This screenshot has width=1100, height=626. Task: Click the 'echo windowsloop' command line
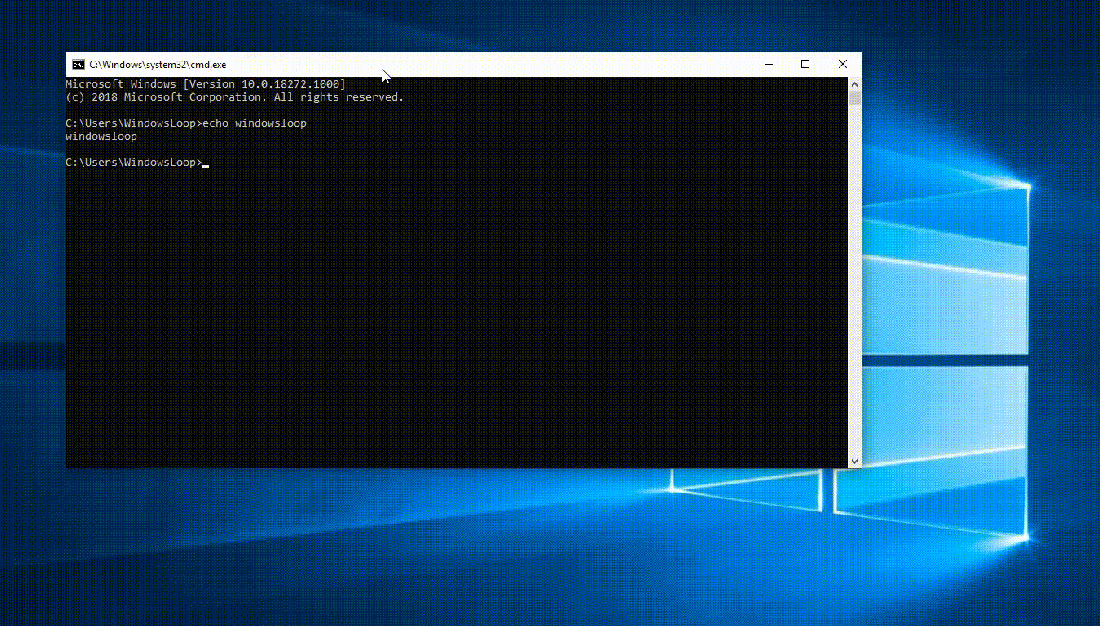186,124
